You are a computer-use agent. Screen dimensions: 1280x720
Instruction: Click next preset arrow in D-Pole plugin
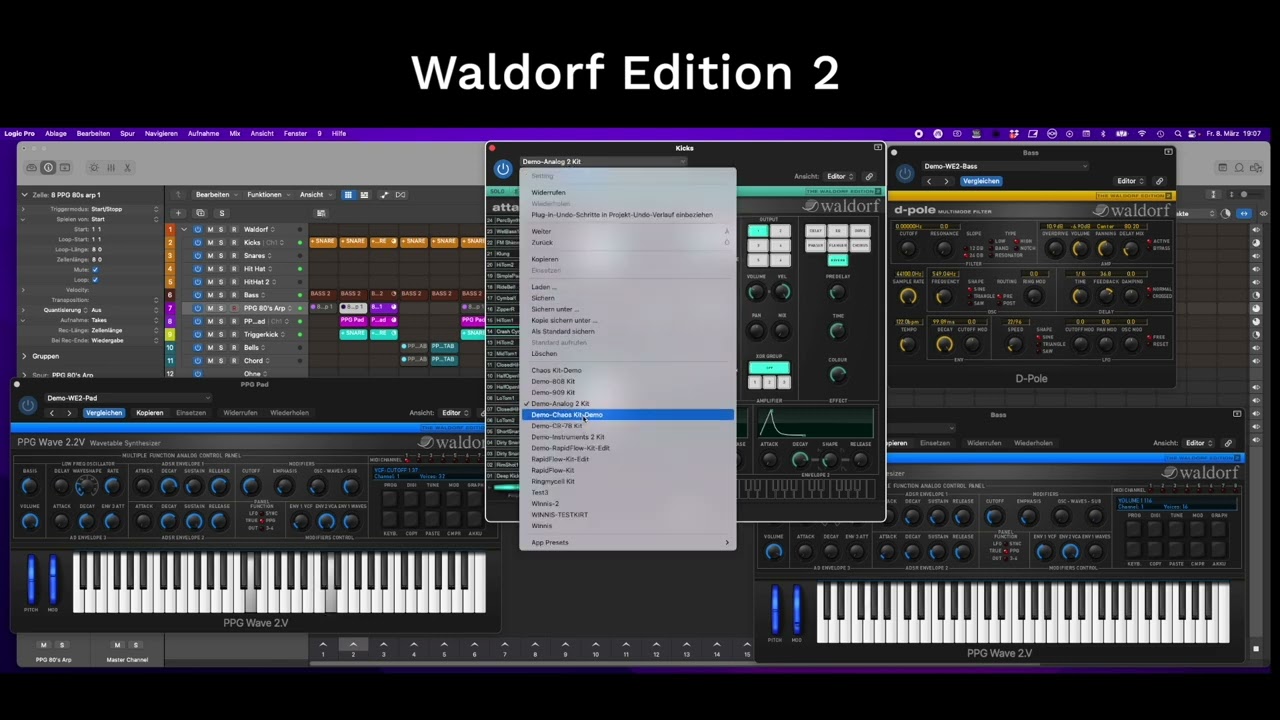click(x=946, y=181)
